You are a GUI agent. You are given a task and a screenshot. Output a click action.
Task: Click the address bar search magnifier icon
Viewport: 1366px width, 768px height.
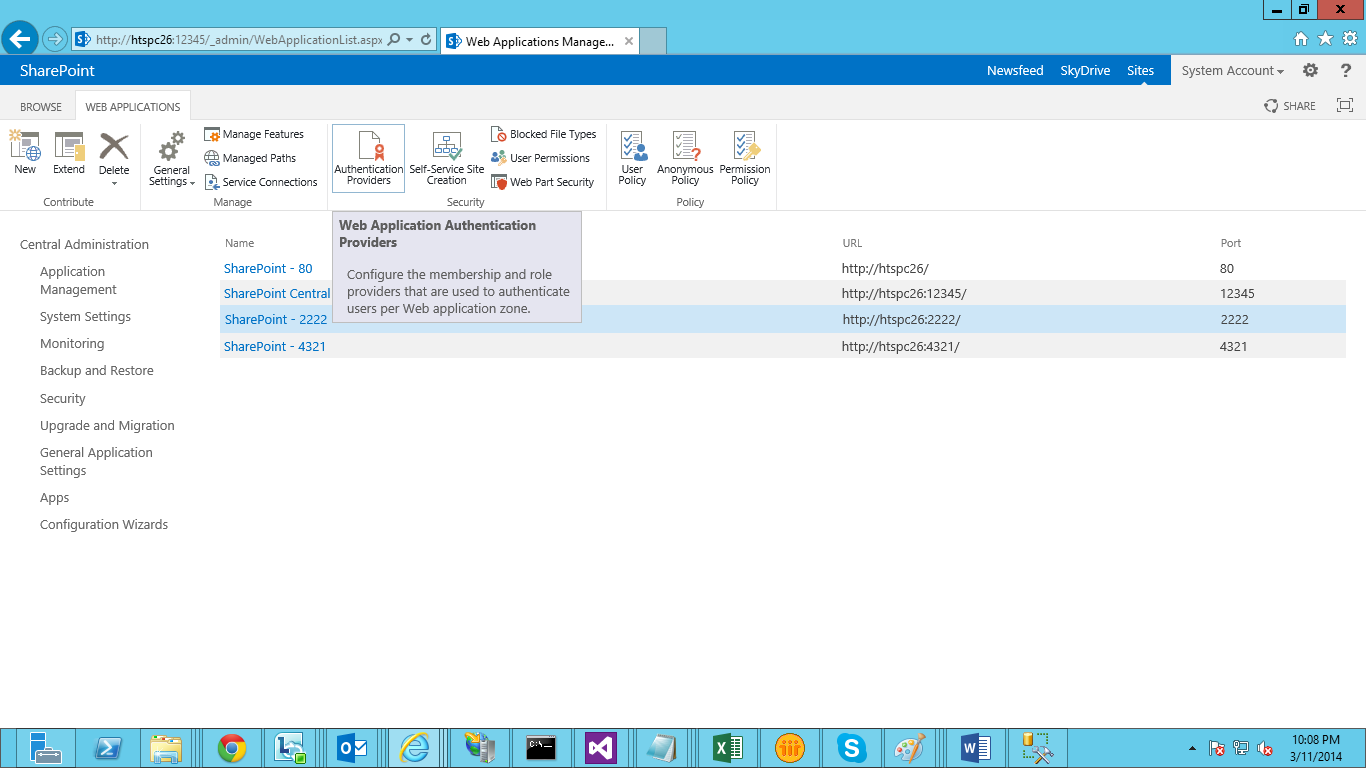pyautogui.click(x=393, y=40)
